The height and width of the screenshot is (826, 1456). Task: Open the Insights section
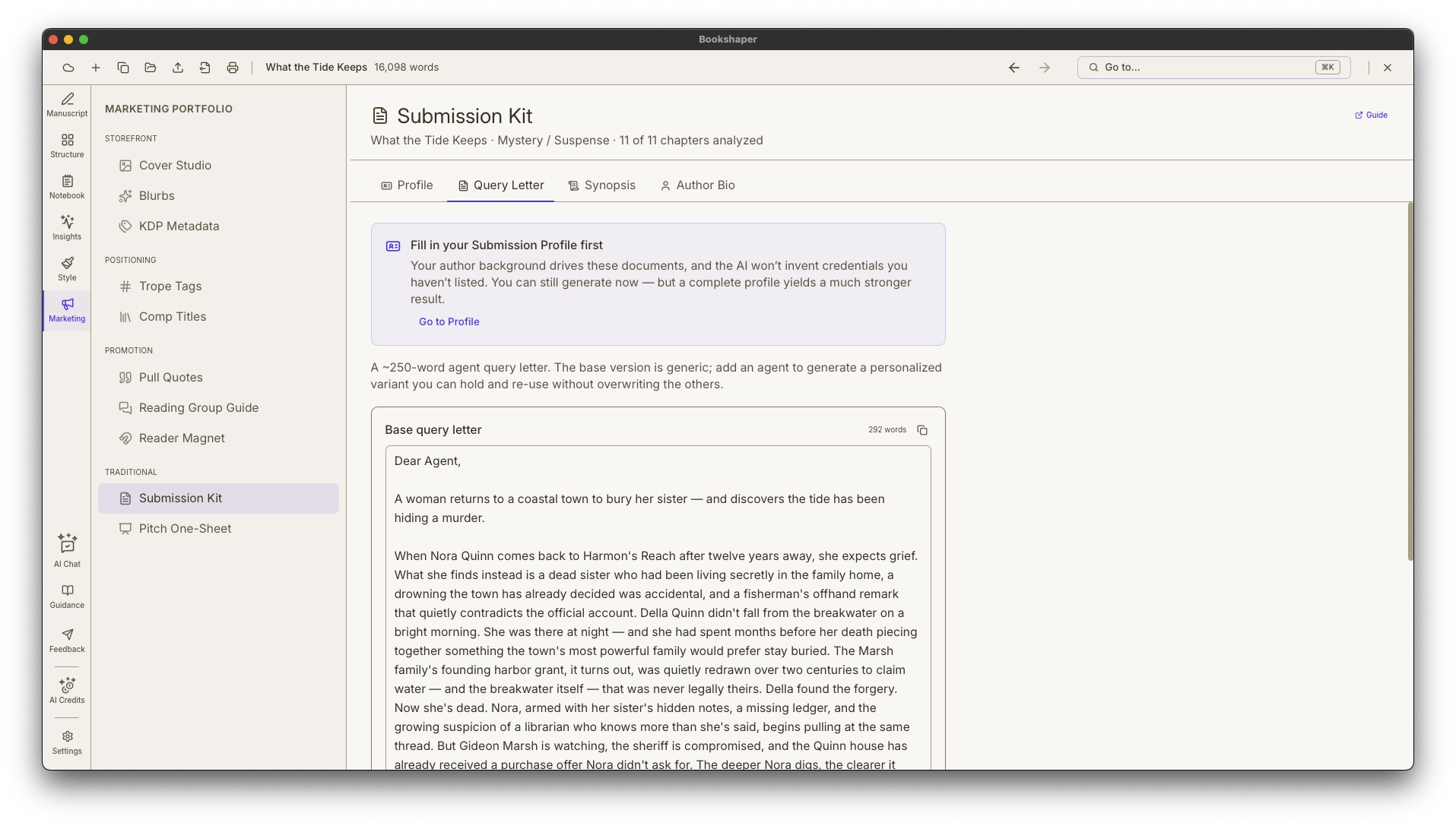click(x=67, y=228)
